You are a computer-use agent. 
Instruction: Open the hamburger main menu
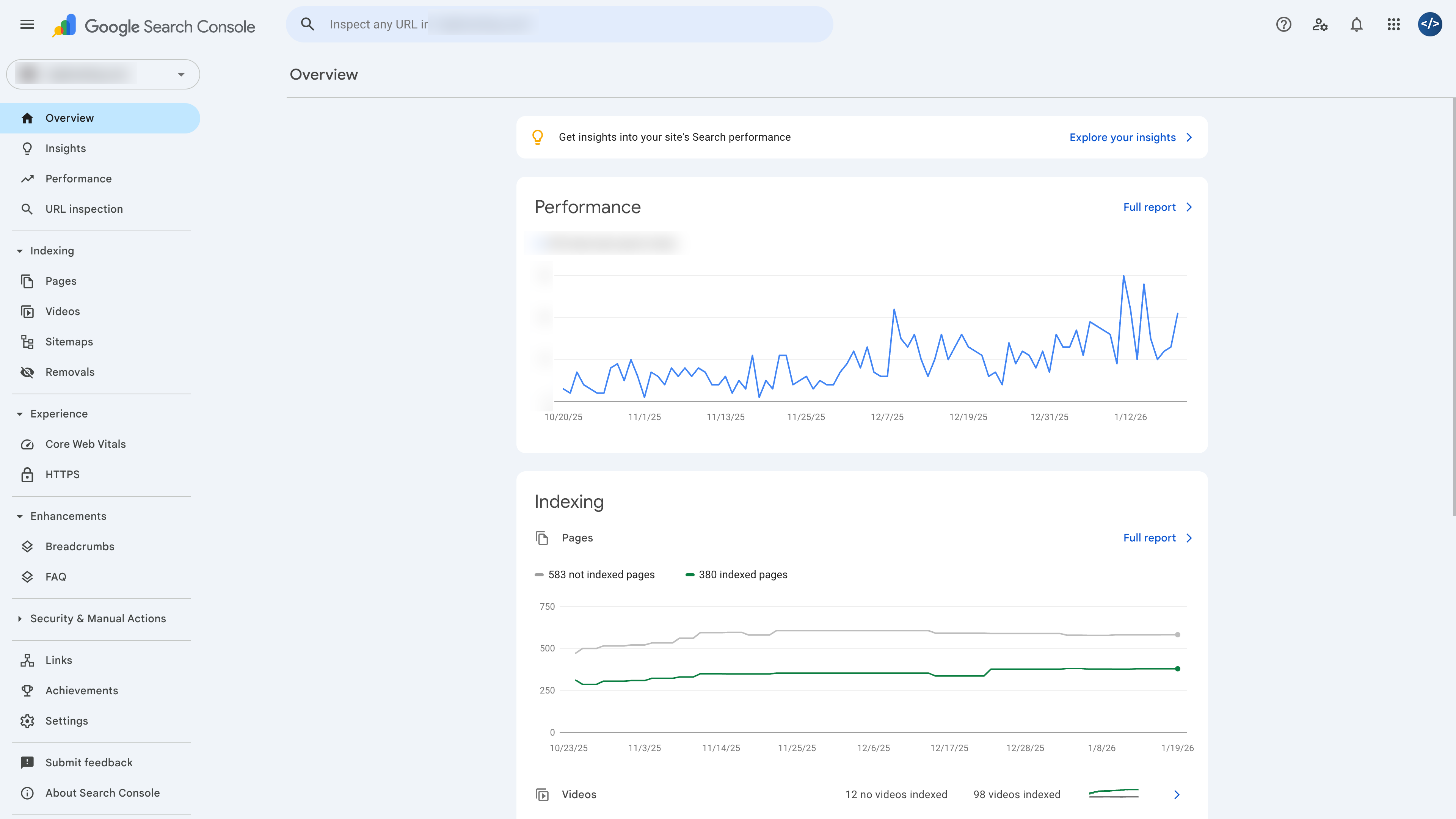pyautogui.click(x=27, y=24)
